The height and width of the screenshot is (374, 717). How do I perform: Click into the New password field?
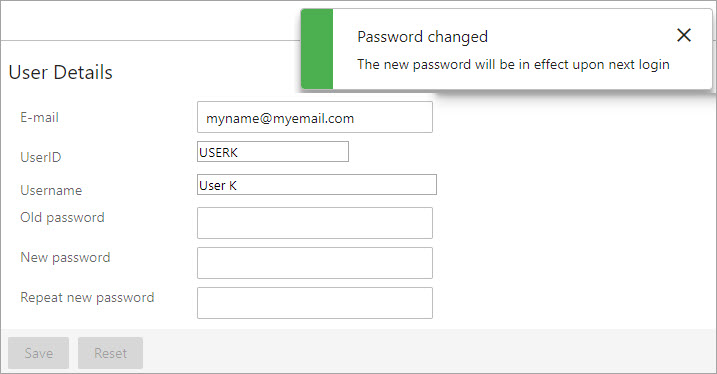[315, 263]
